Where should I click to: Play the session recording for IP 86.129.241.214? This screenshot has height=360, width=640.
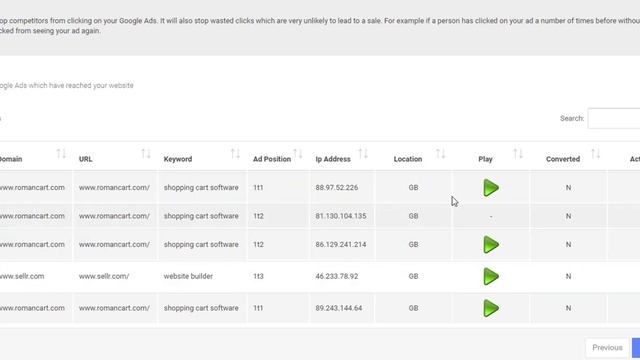tap(491, 244)
